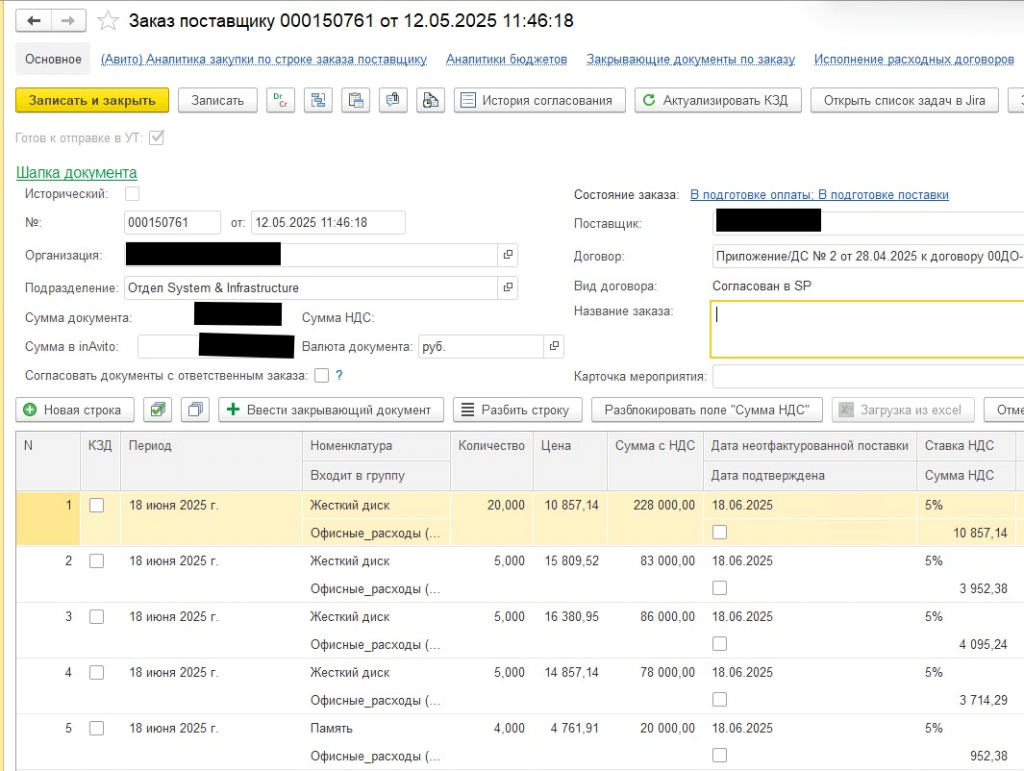Image resolution: width=1024 pixels, height=771 pixels.
Task: Open the Организация field selection button
Action: 508,255
